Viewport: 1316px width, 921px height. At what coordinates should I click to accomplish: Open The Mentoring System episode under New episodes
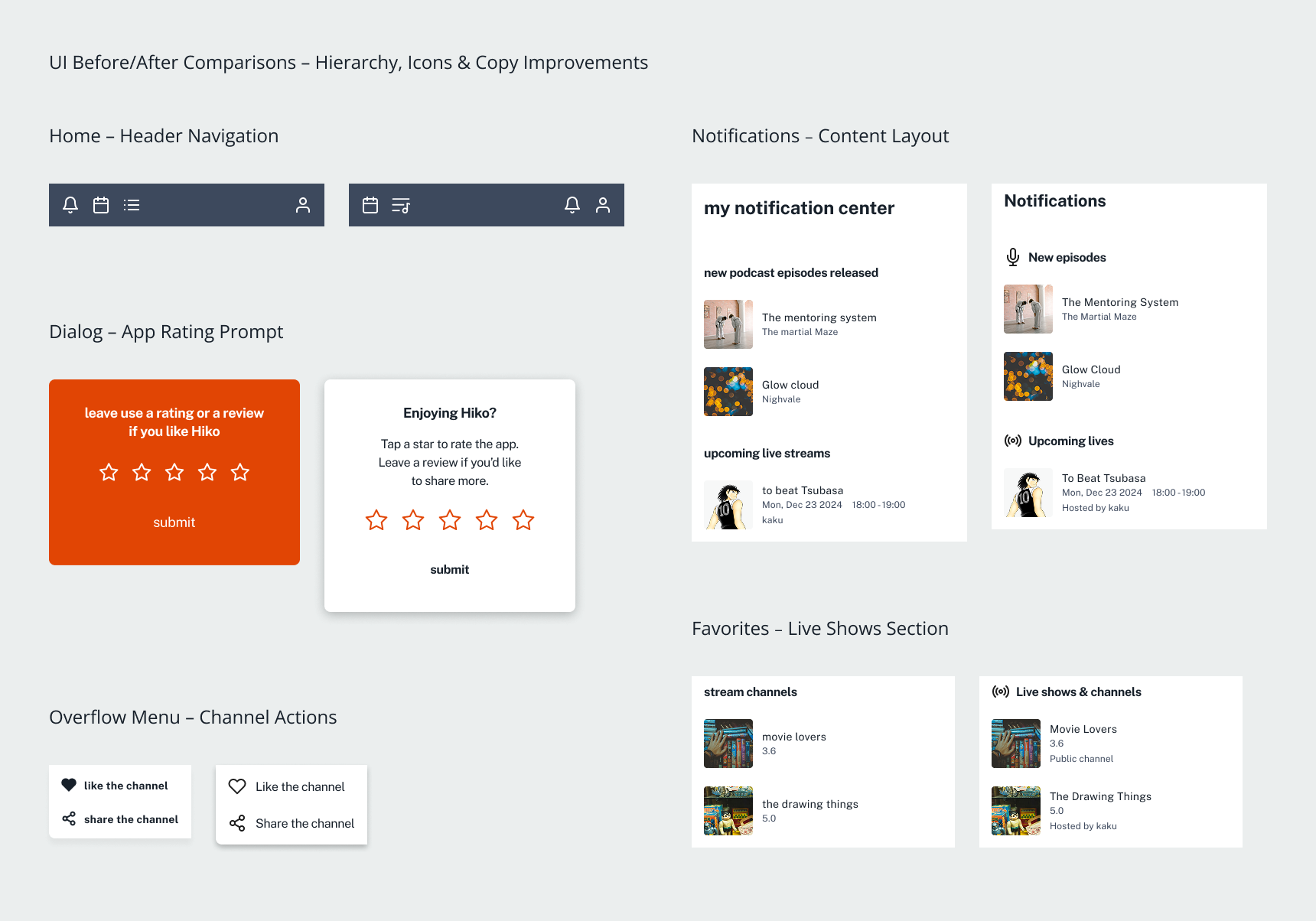(1119, 303)
